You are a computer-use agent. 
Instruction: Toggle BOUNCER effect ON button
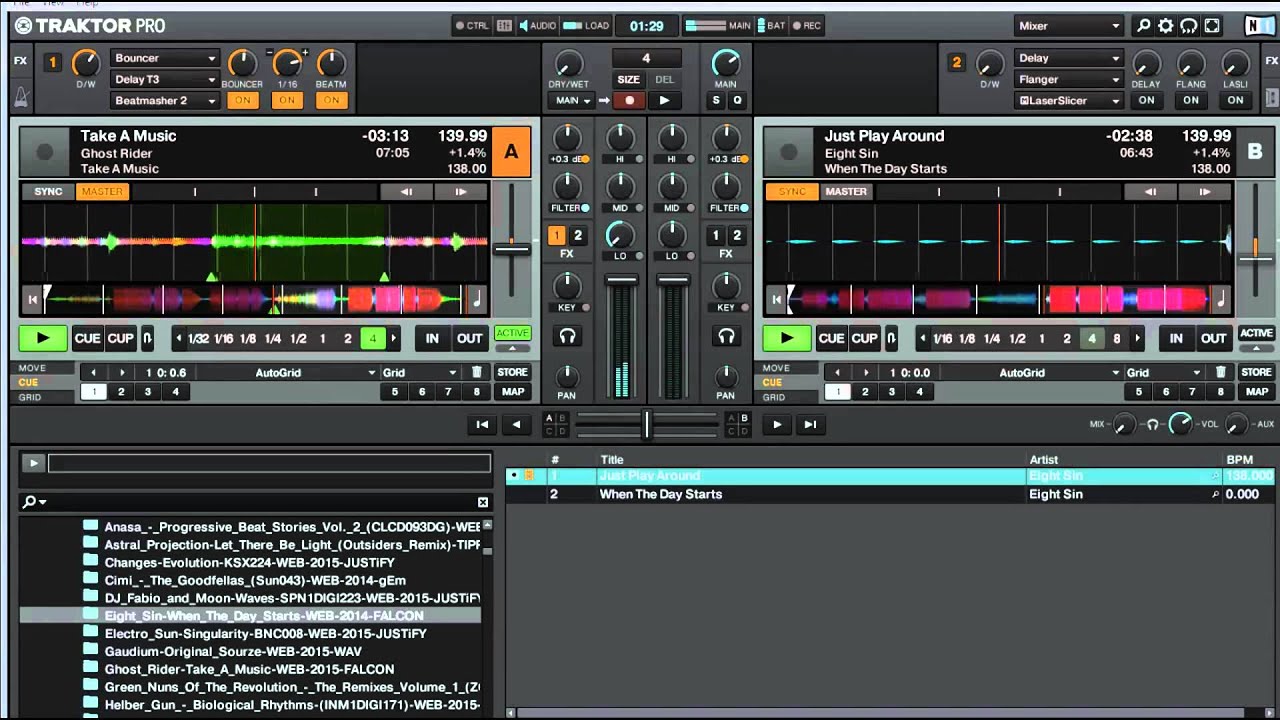coord(242,100)
